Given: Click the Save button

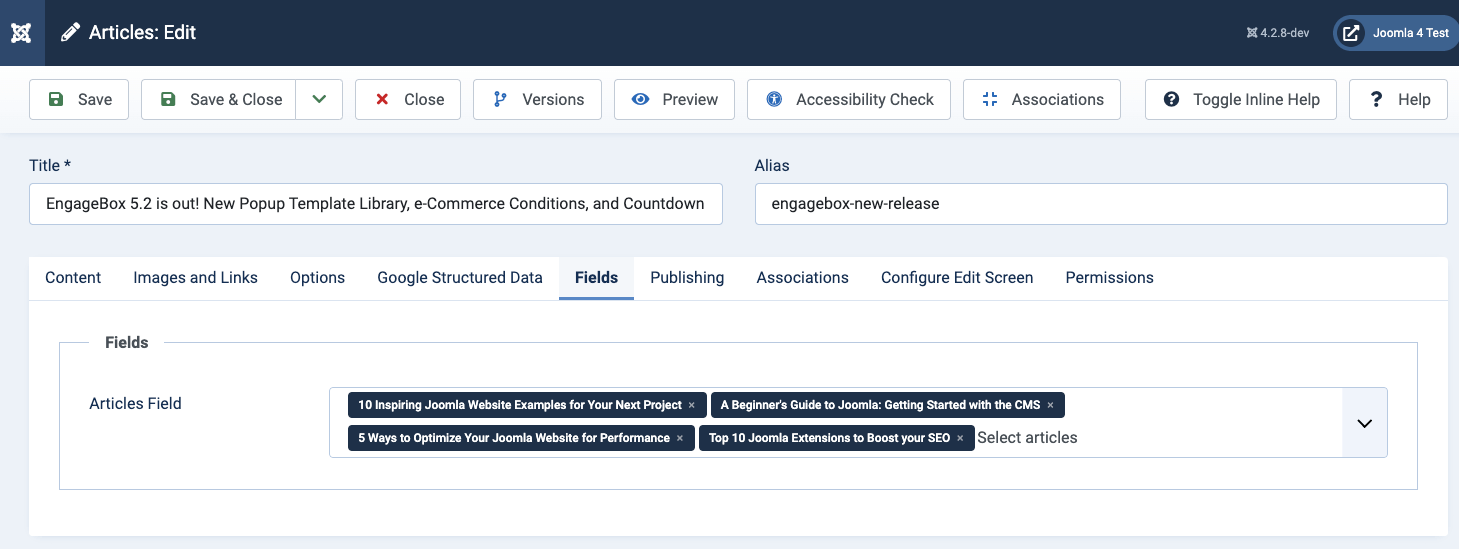Looking at the screenshot, I should 79,99.
